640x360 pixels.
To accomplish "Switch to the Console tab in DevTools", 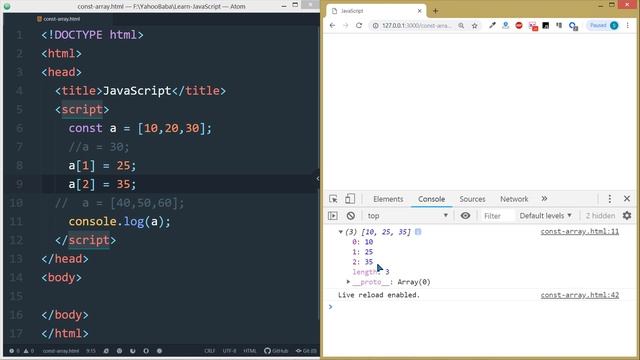I will 431,199.
